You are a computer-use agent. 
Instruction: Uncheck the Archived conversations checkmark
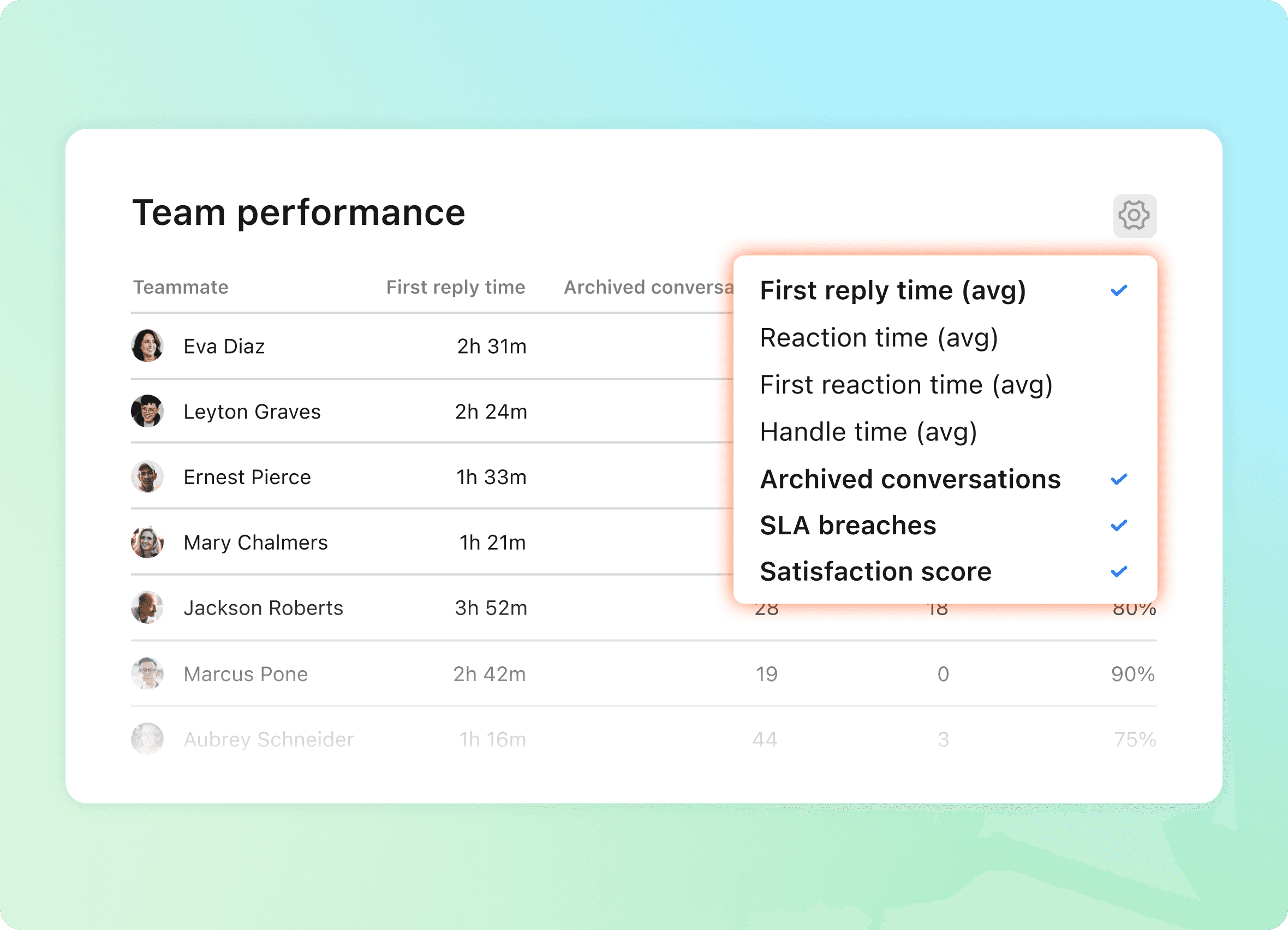[x=1119, y=479]
